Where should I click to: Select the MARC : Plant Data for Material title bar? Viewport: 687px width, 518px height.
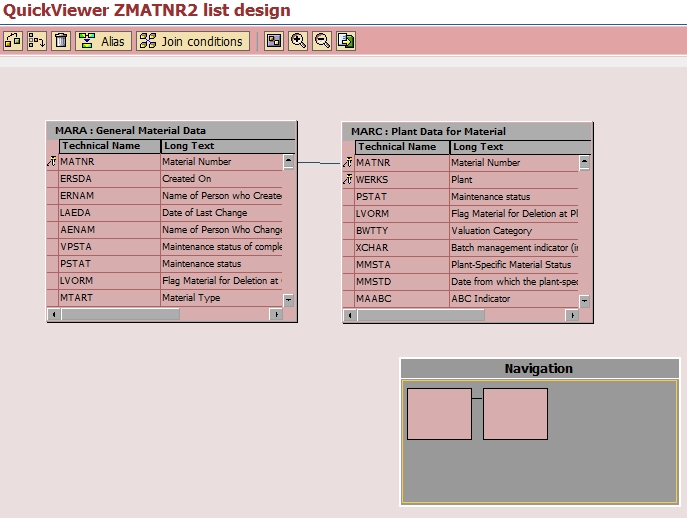pyautogui.click(x=467, y=131)
